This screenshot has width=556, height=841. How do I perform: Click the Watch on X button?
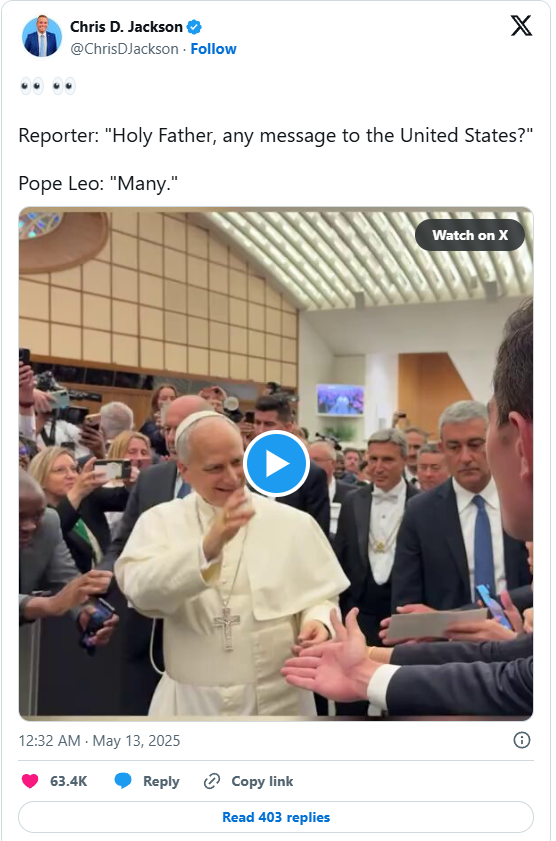(470, 235)
